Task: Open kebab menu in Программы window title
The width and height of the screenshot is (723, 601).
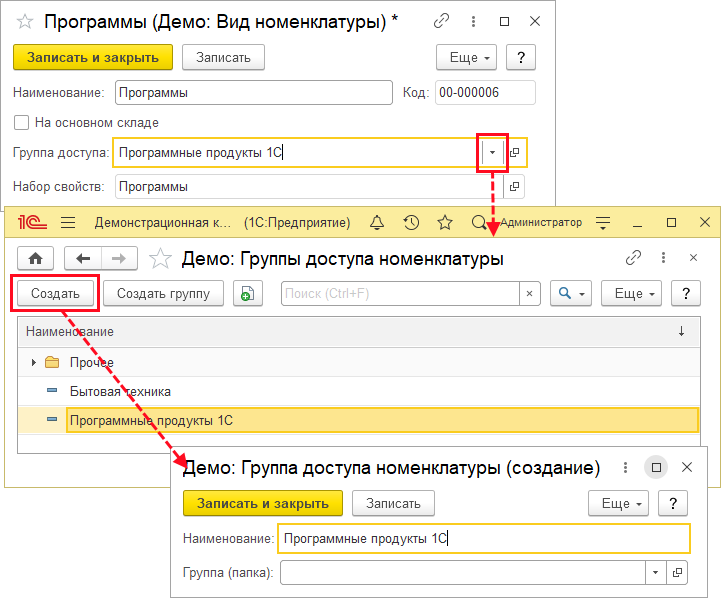Action: point(473,21)
